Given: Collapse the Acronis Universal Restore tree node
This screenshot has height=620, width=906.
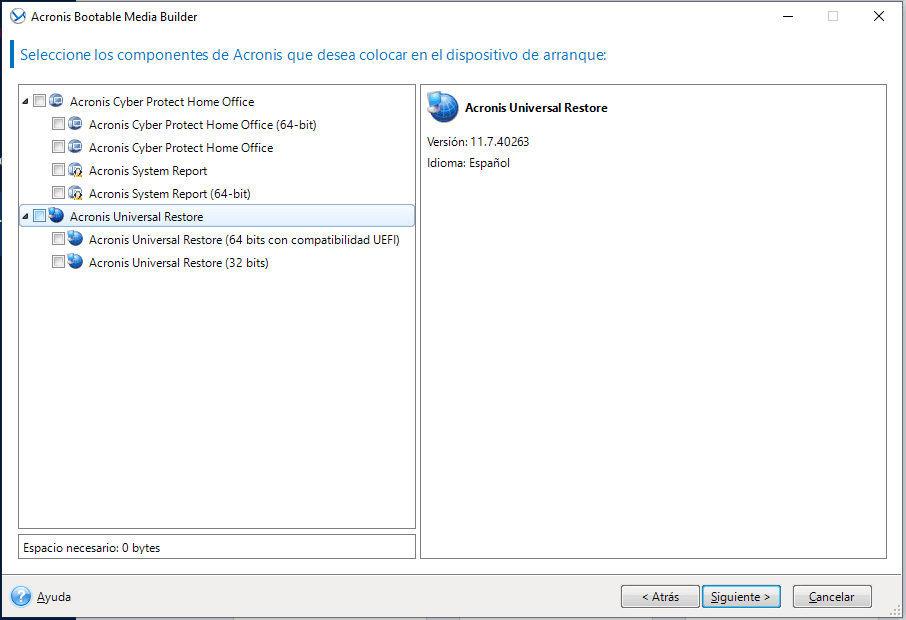Looking at the screenshot, I should pyautogui.click(x=25, y=217).
